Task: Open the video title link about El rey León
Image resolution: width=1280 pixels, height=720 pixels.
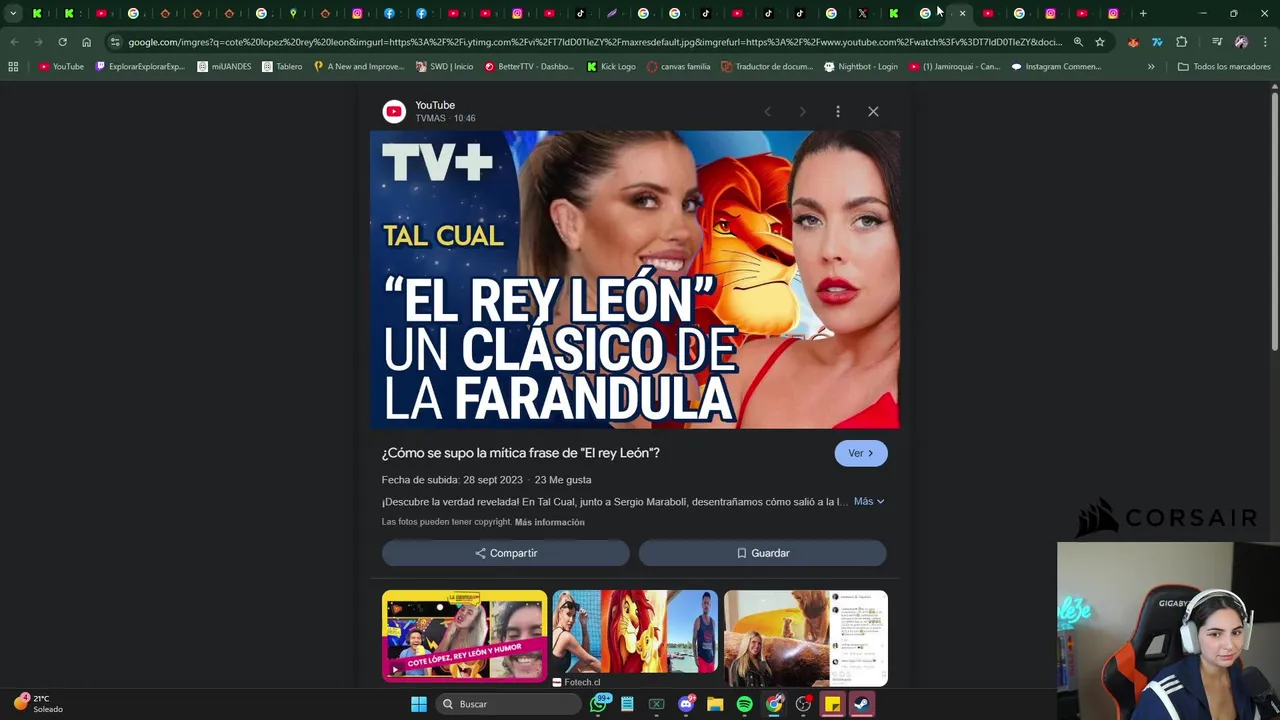Action: click(x=520, y=453)
